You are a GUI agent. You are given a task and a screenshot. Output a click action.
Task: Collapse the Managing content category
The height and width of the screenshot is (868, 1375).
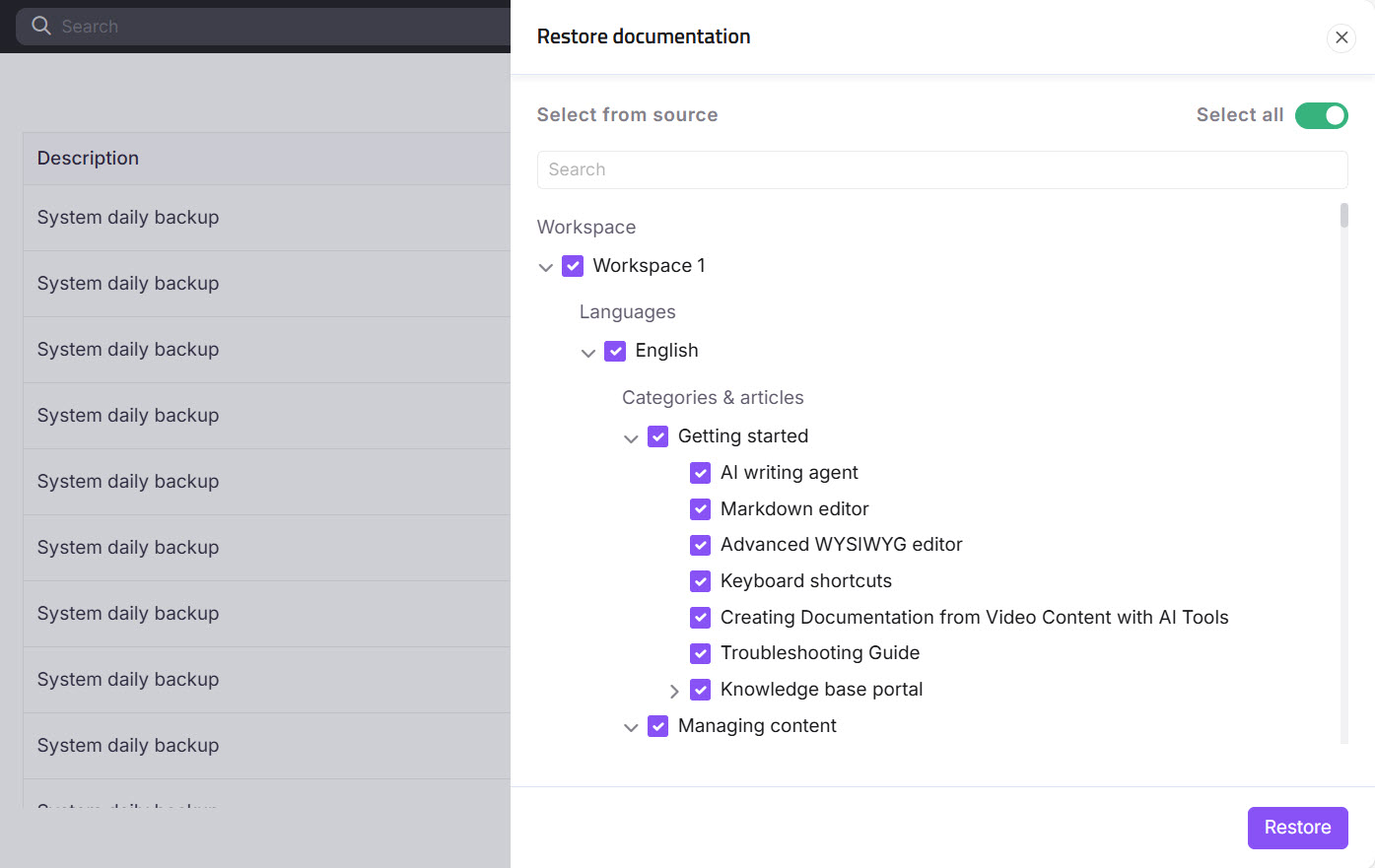point(632,727)
